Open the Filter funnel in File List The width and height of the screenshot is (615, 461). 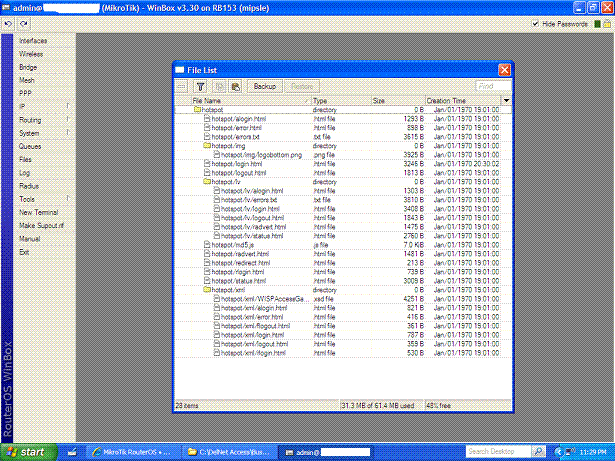(200, 86)
